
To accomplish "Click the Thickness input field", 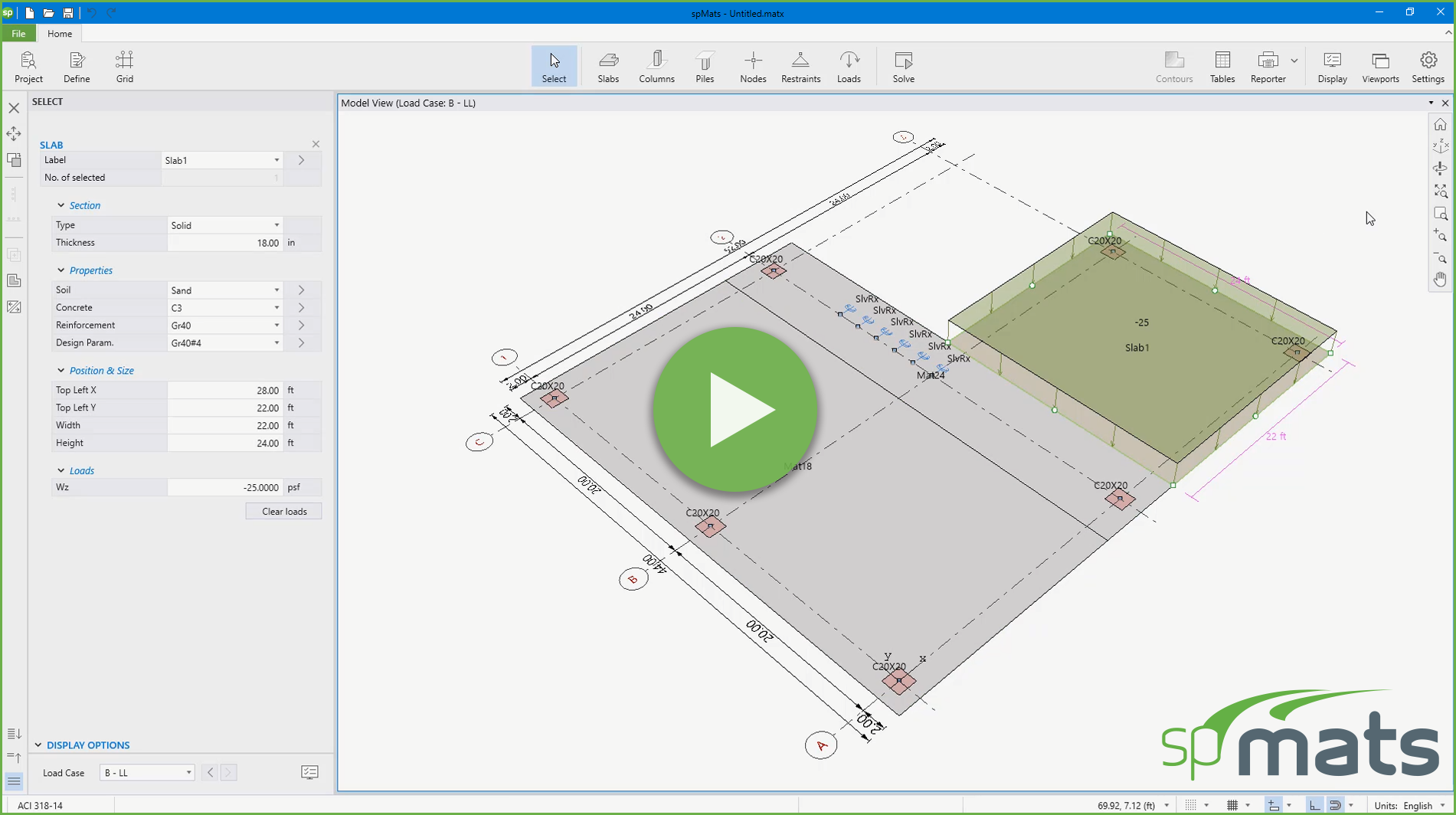I will tap(224, 243).
